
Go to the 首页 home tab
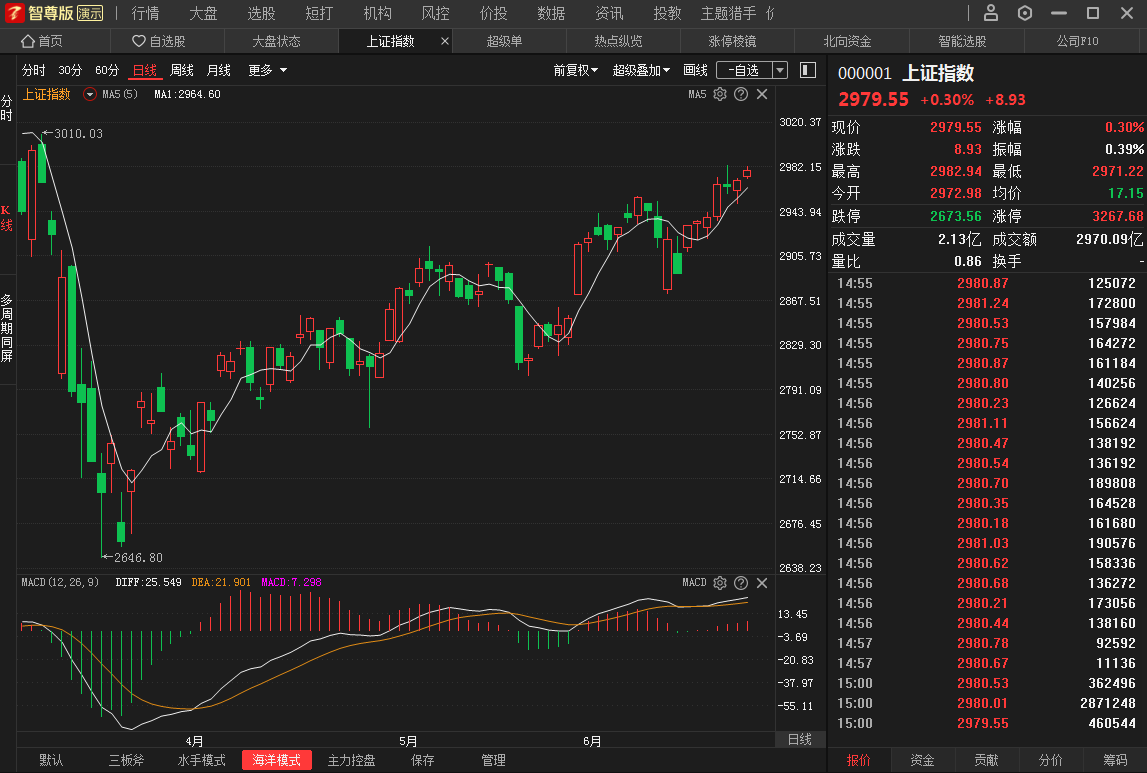[42, 41]
